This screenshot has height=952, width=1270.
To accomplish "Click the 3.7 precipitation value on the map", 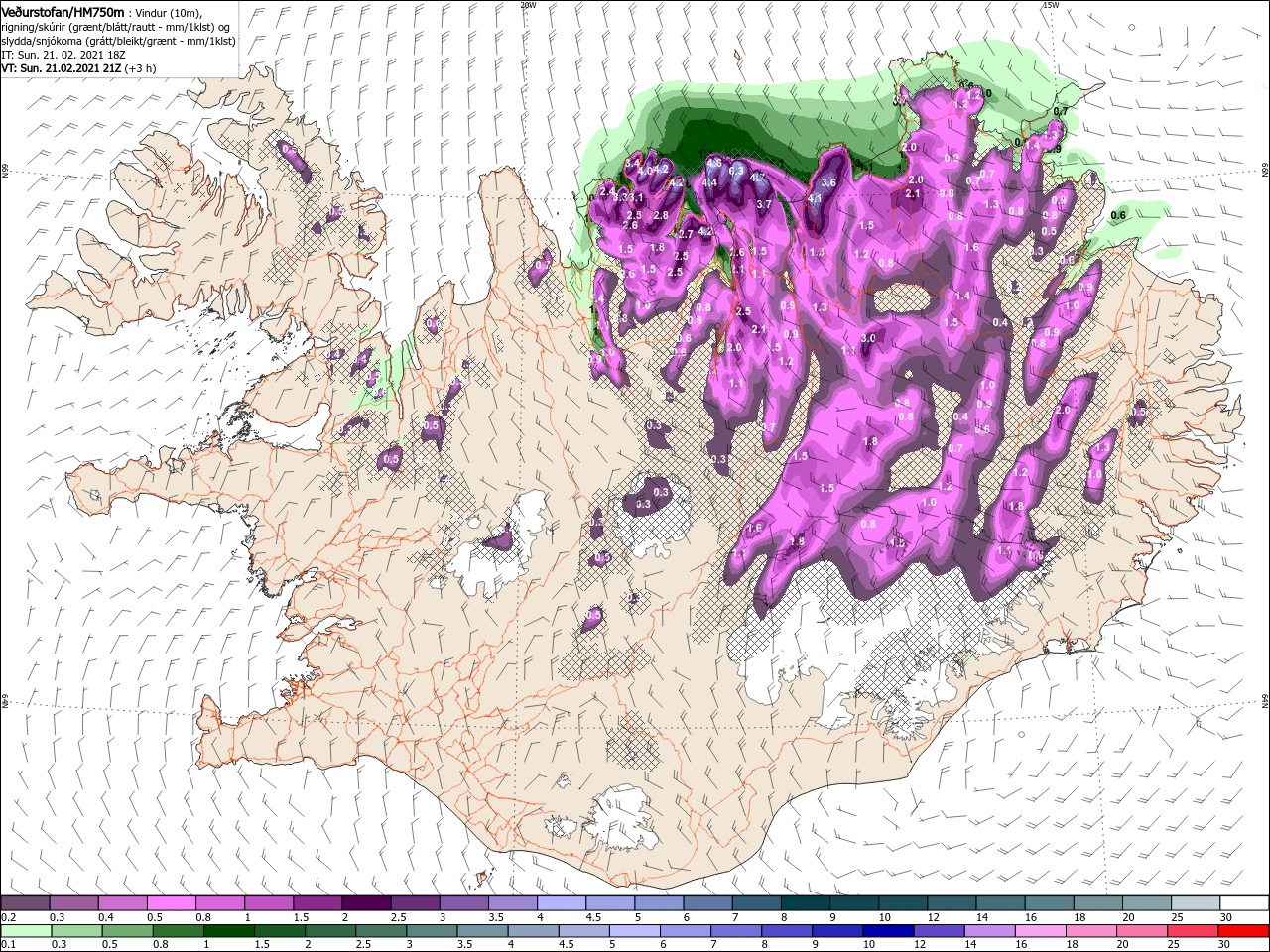I will (764, 204).
